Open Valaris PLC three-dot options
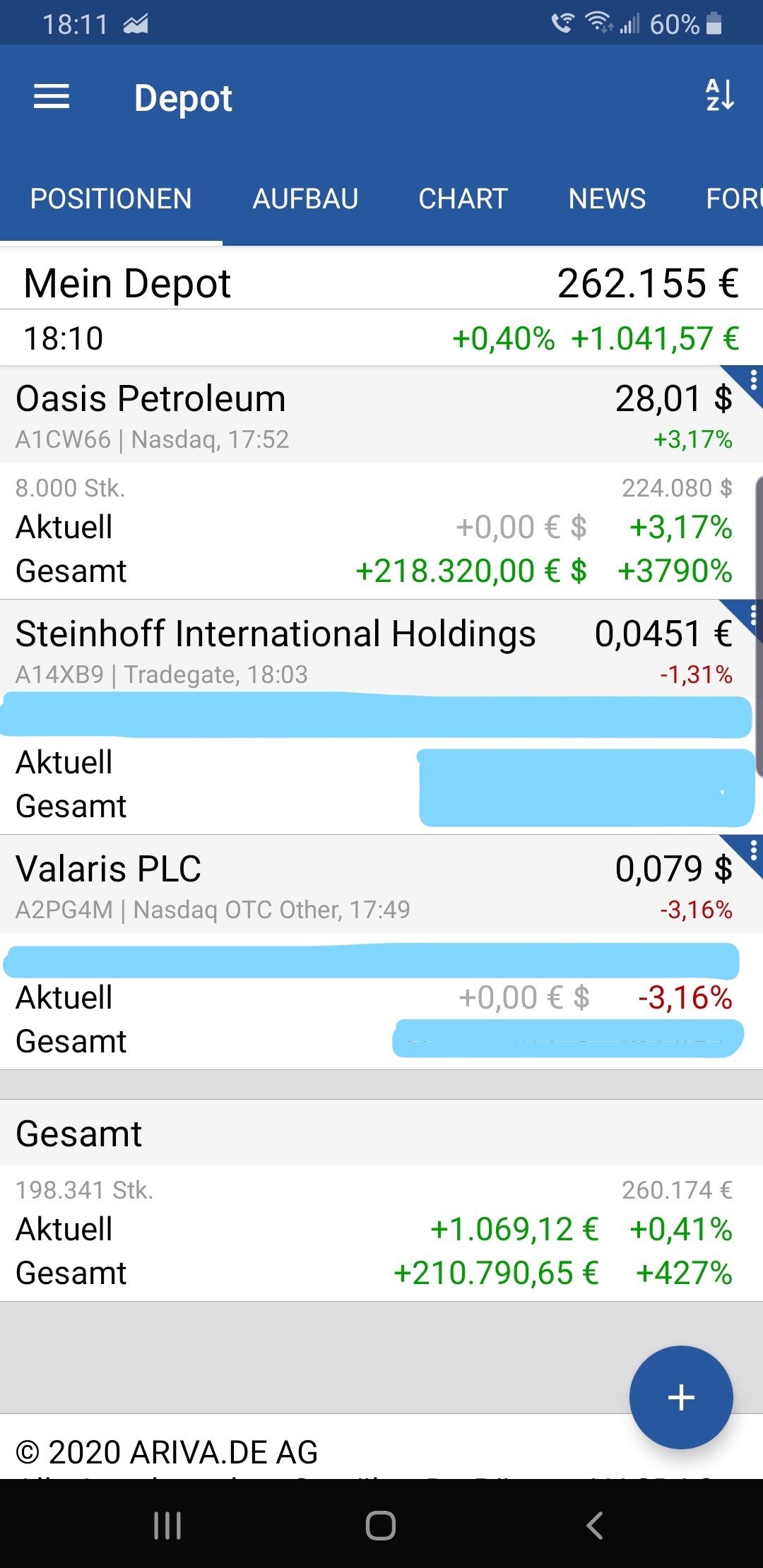 pyautogui.click(x=752, y=850)
